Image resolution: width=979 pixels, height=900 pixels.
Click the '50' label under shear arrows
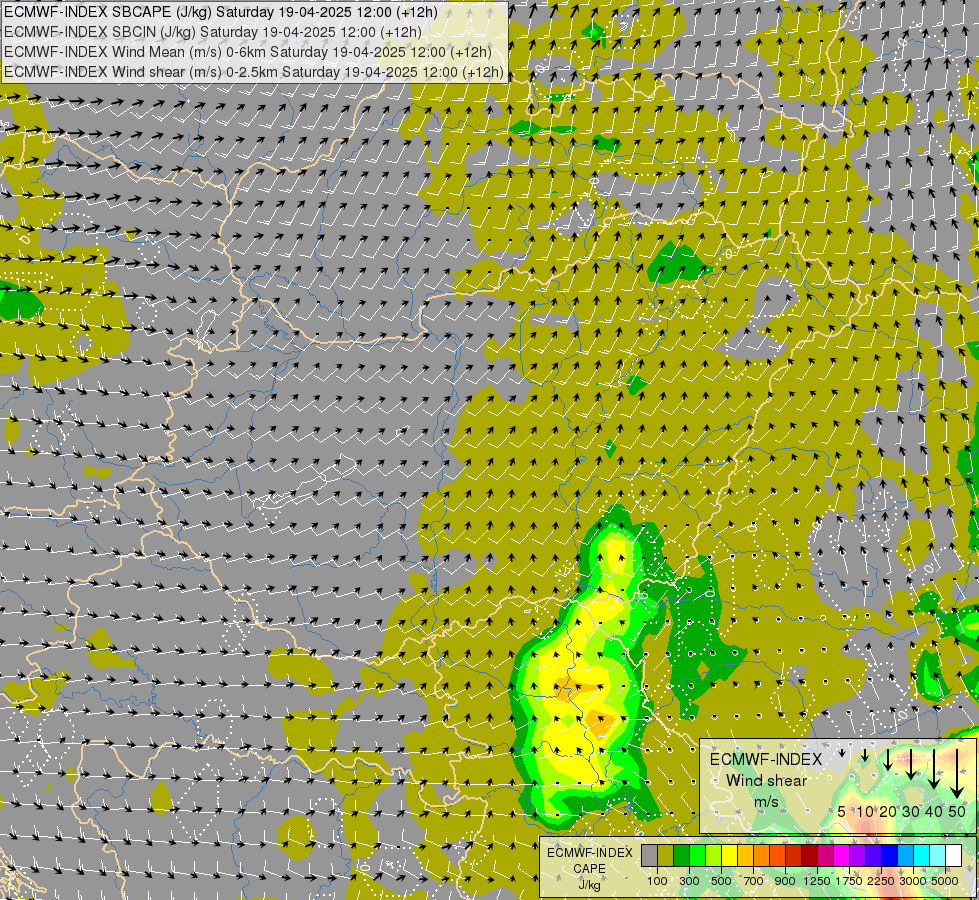click(957, 811)
